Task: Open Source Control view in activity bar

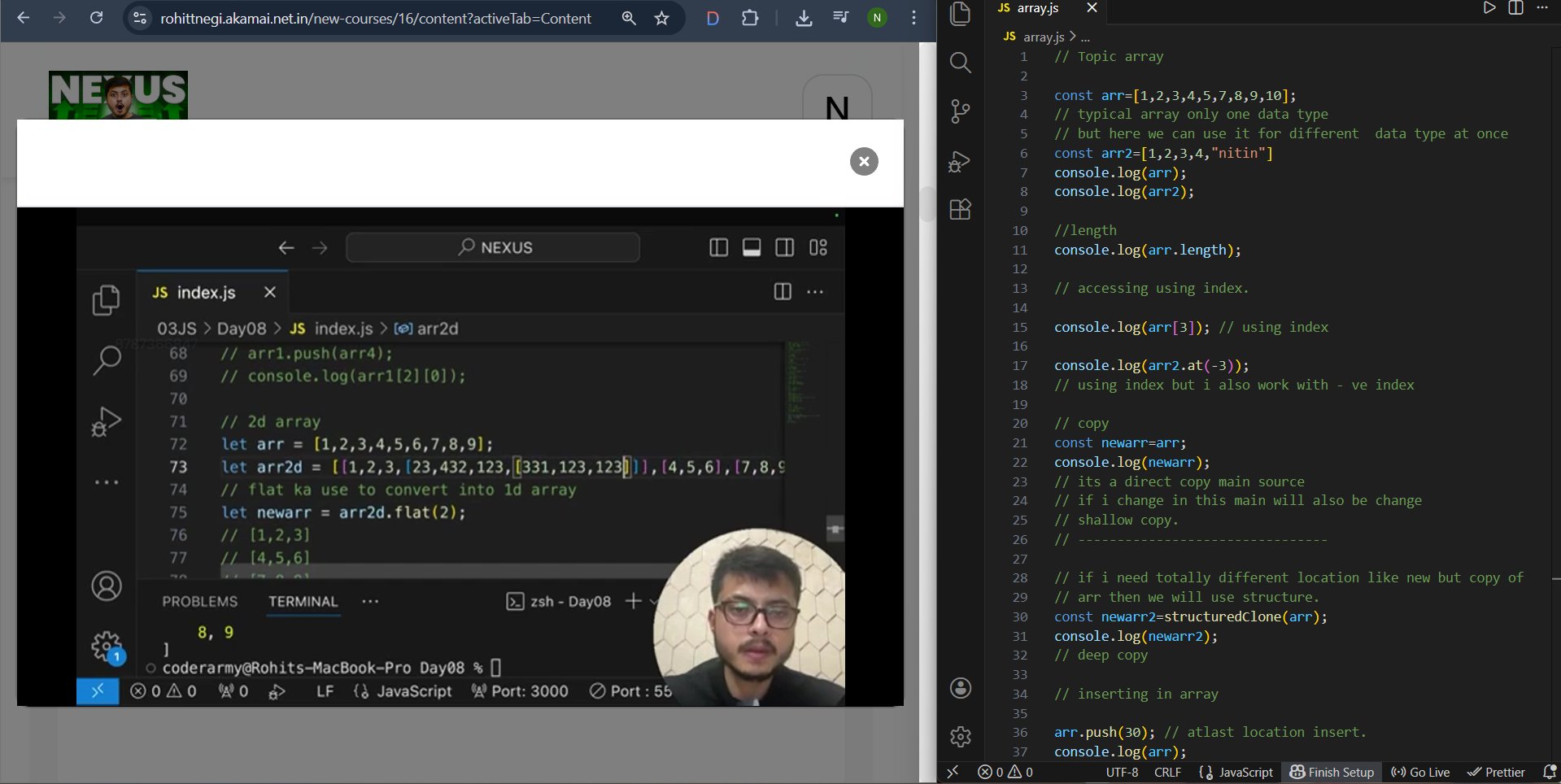Action: click(x=961, y=111)
